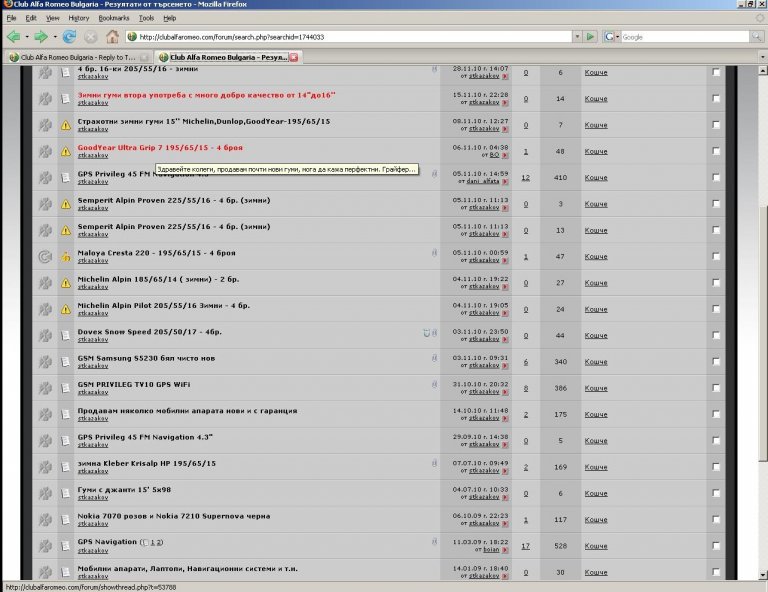This screenshot has width=768, height=592.
Task: Open the Bookmarks menu
Action: 113,18
